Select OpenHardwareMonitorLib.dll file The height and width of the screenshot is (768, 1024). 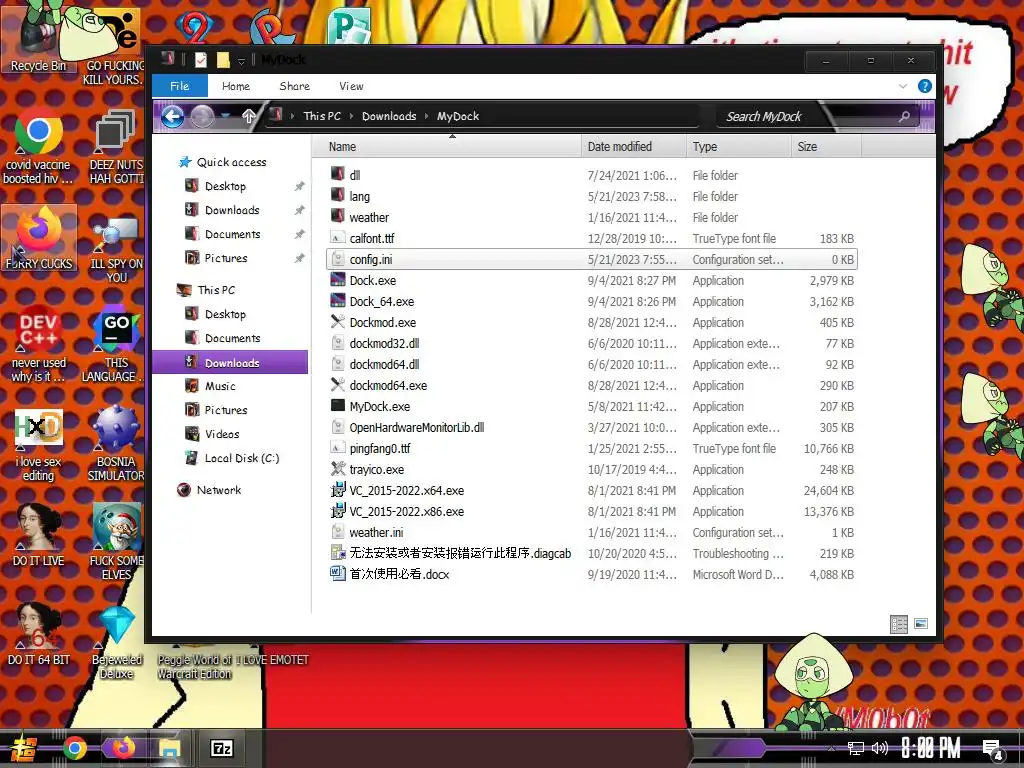click(417, 428)
